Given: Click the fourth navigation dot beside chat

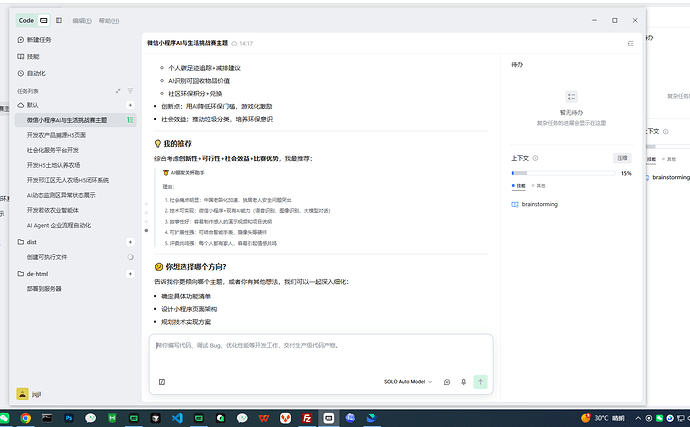Looking at the screenshot, I should (146, 230).
